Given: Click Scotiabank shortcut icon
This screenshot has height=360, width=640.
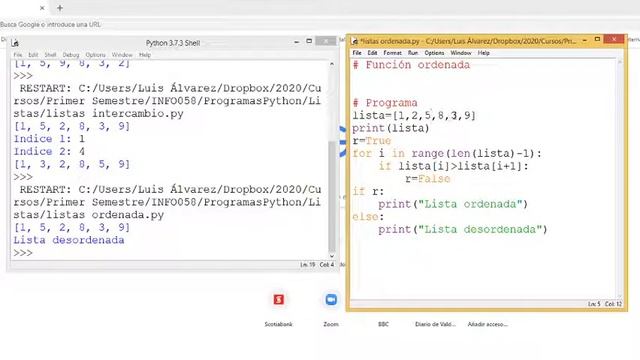Looking at the screenshot, I should (278, 300).
